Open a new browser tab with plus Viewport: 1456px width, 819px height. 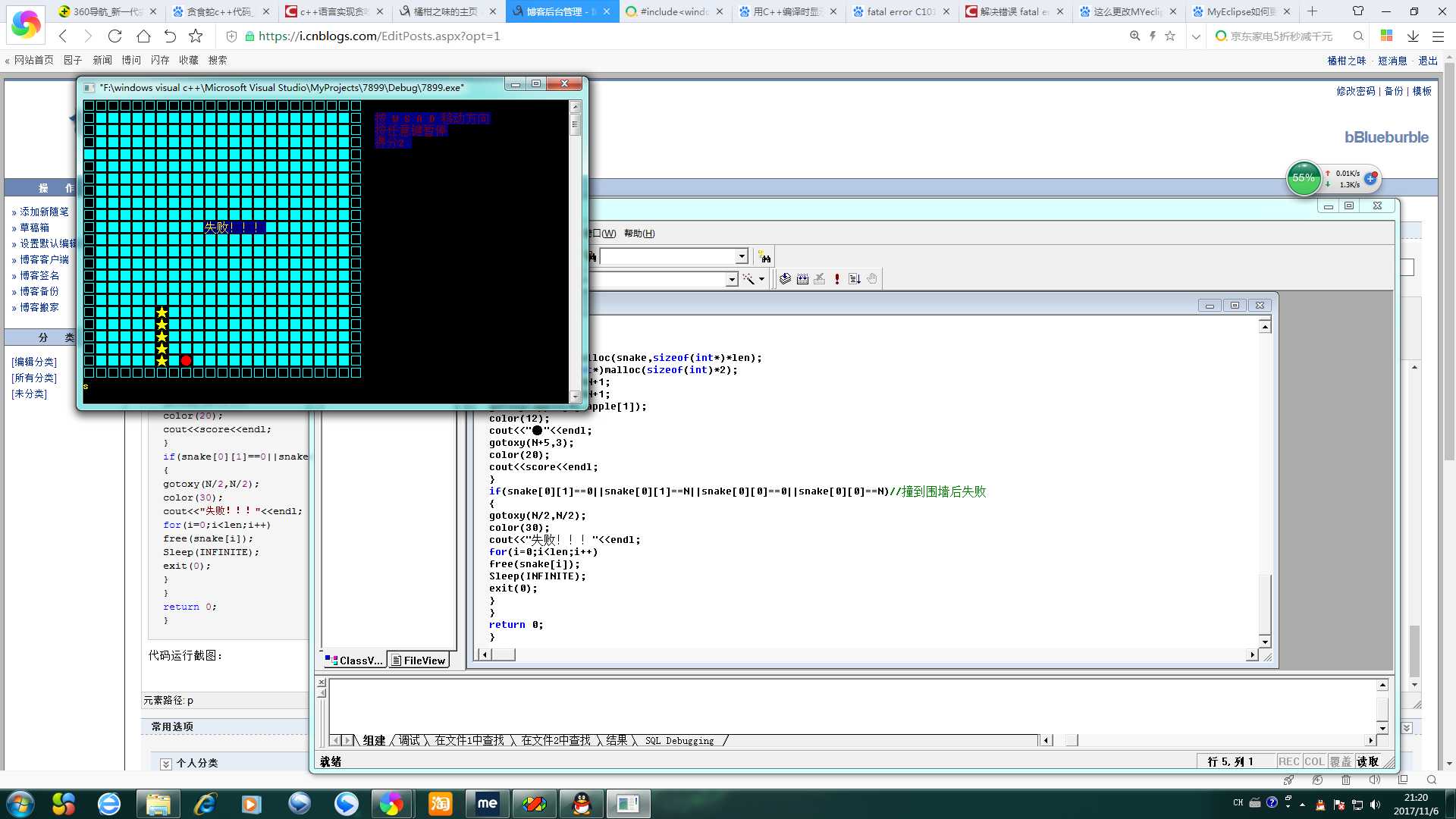[x=1313, y=11]
